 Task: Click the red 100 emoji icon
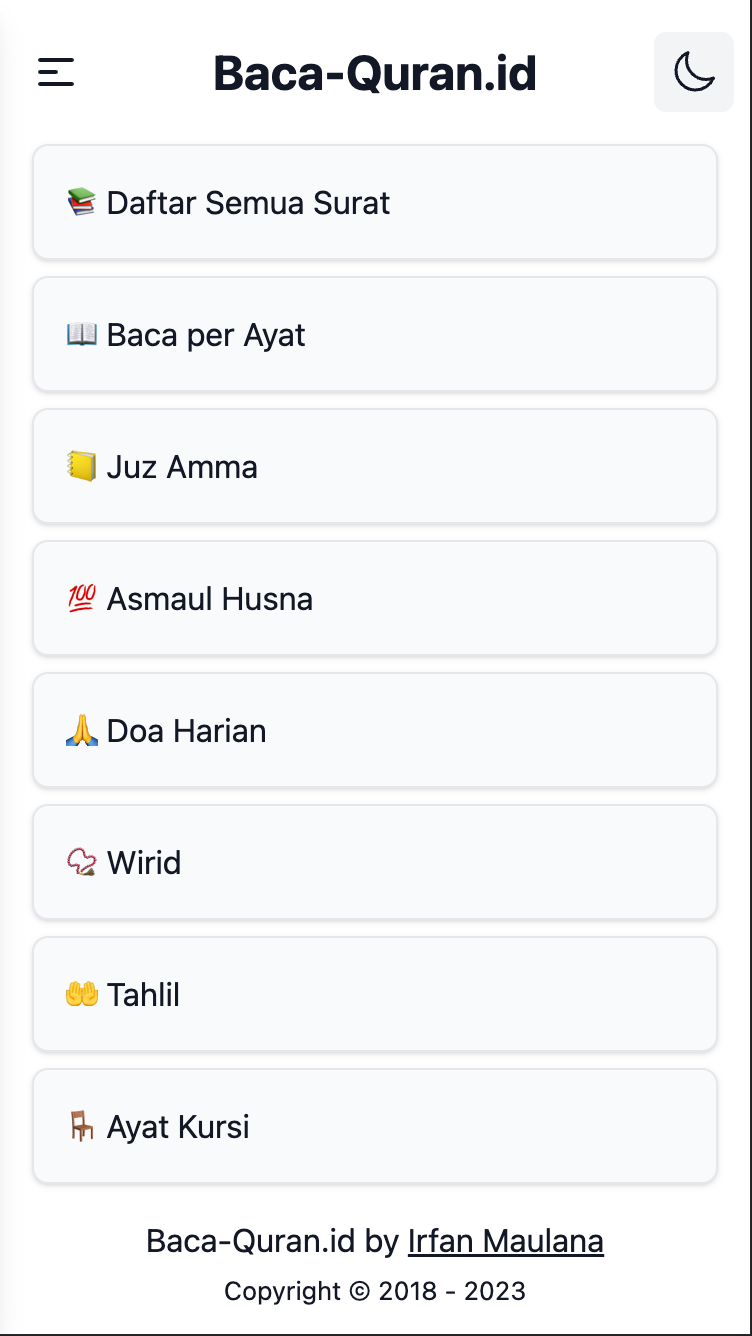pos(82,598)
